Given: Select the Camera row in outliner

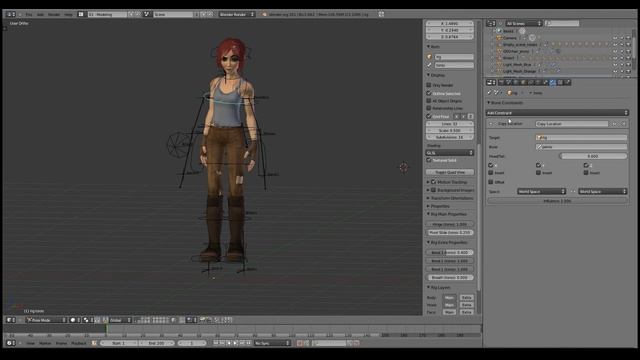Looking at the screenshot, I should [x=510, y=38].
